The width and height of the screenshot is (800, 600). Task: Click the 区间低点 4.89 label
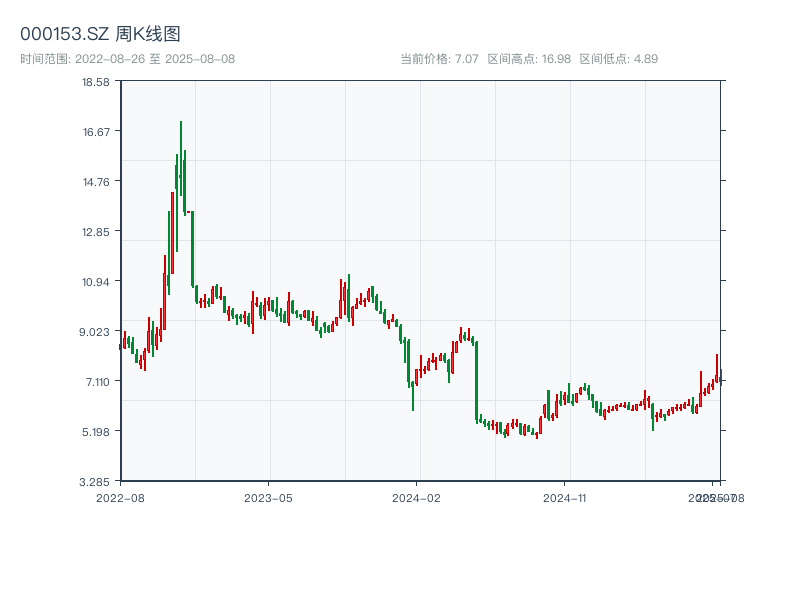click(x=618, y=59)
